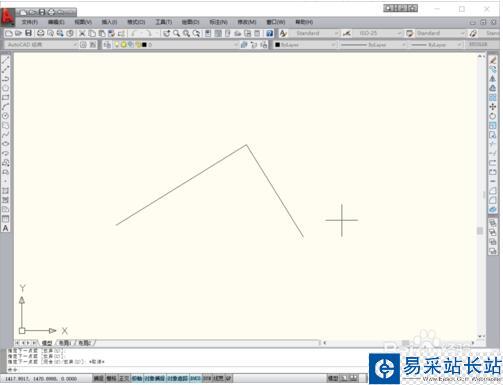Toggle DYN dynamic input in the status bar
Screen dimensions: 503x385
(x=207, y=378)
